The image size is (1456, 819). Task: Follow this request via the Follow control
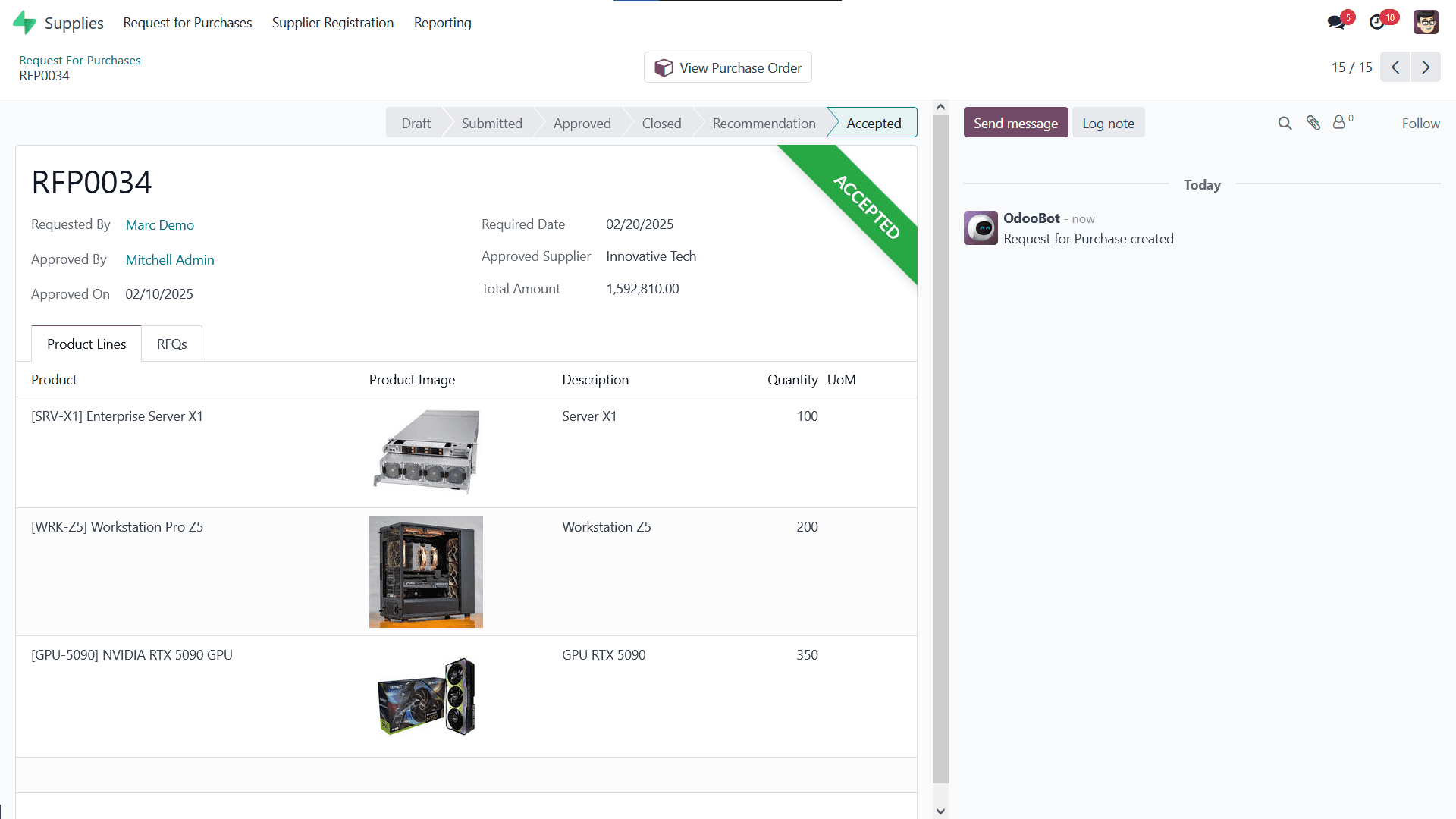point(1420,123)
